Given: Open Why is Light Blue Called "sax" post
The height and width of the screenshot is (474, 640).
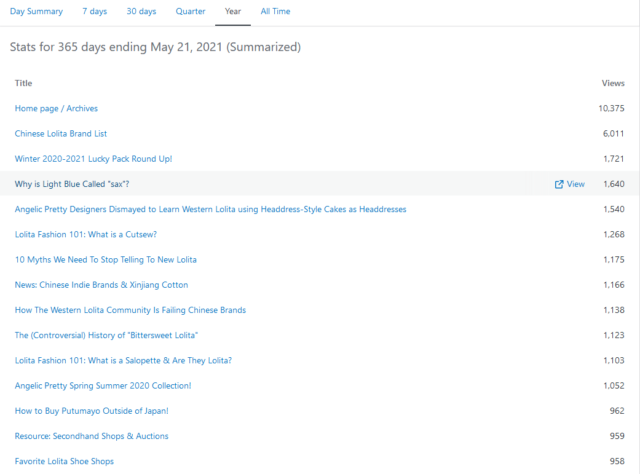Looking at the screenshot, I should coord(72,184).
